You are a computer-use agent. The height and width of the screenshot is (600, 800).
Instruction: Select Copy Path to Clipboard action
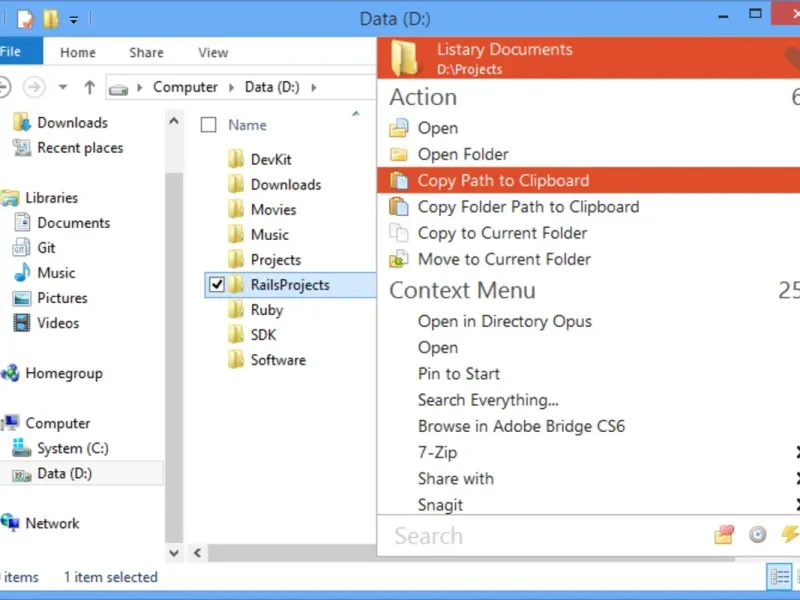pyautogui.click(x=588, y=181)
